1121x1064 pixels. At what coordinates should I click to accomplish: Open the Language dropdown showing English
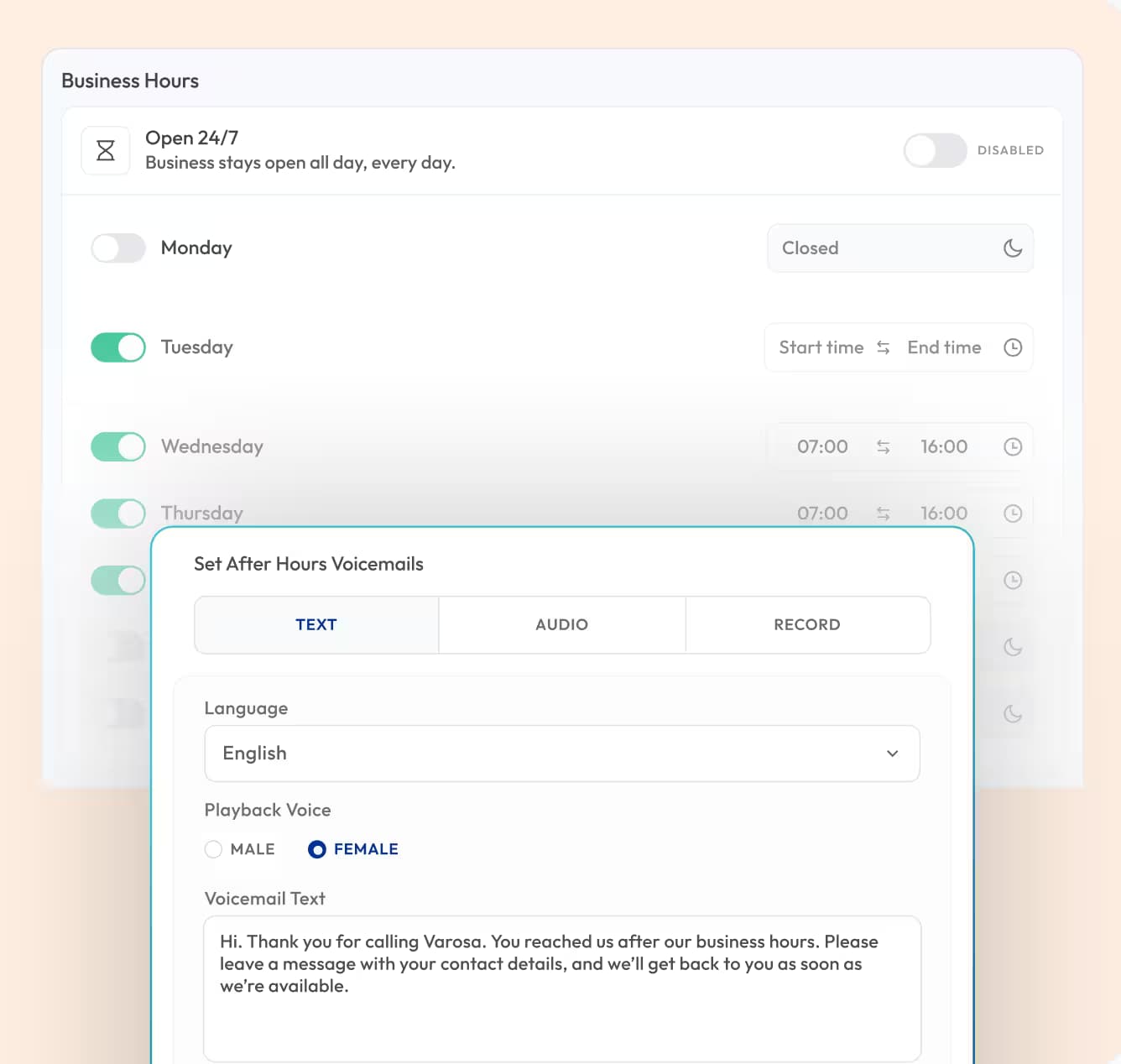(562, 754)
